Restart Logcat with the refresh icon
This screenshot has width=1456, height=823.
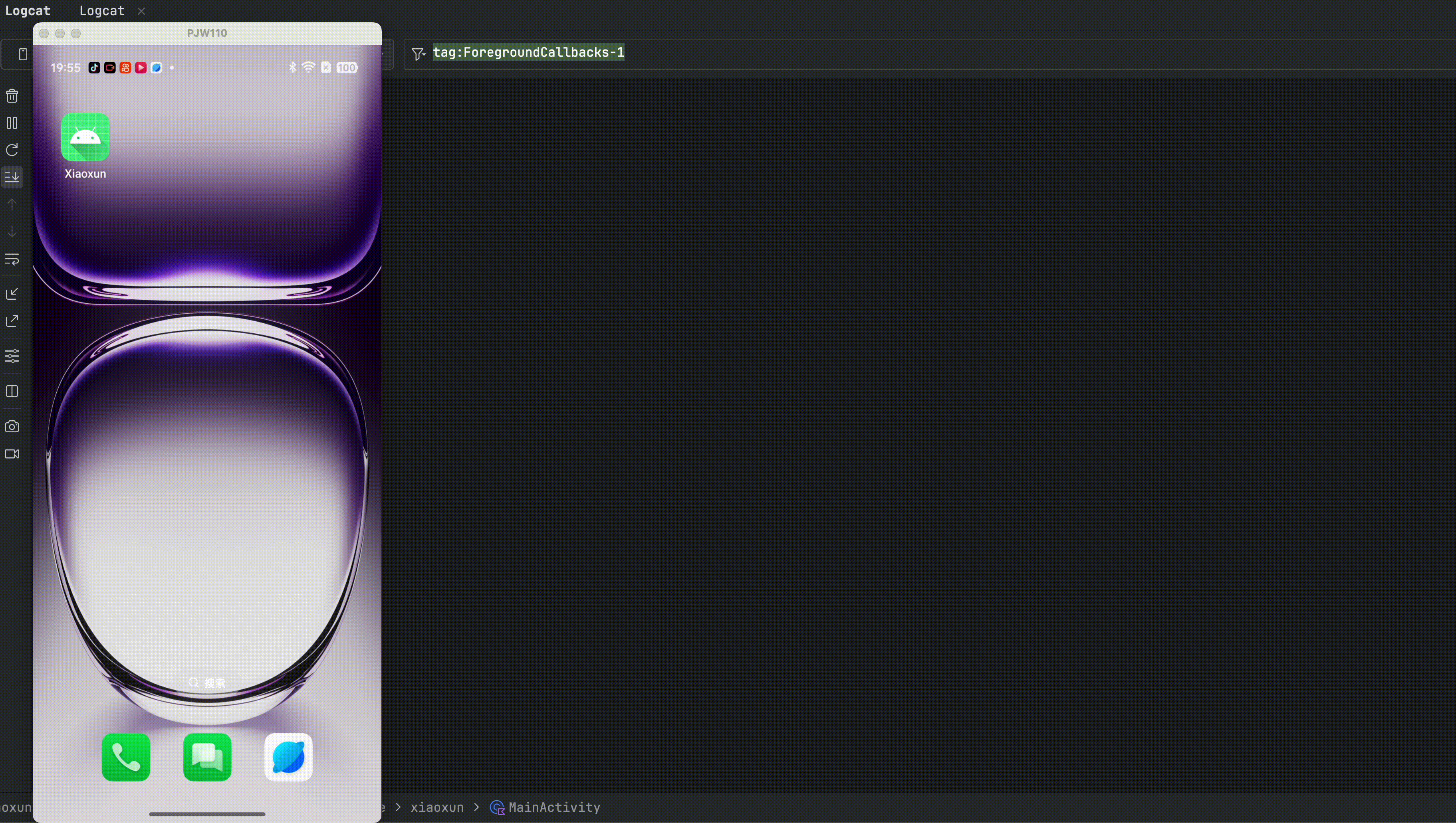12,150
